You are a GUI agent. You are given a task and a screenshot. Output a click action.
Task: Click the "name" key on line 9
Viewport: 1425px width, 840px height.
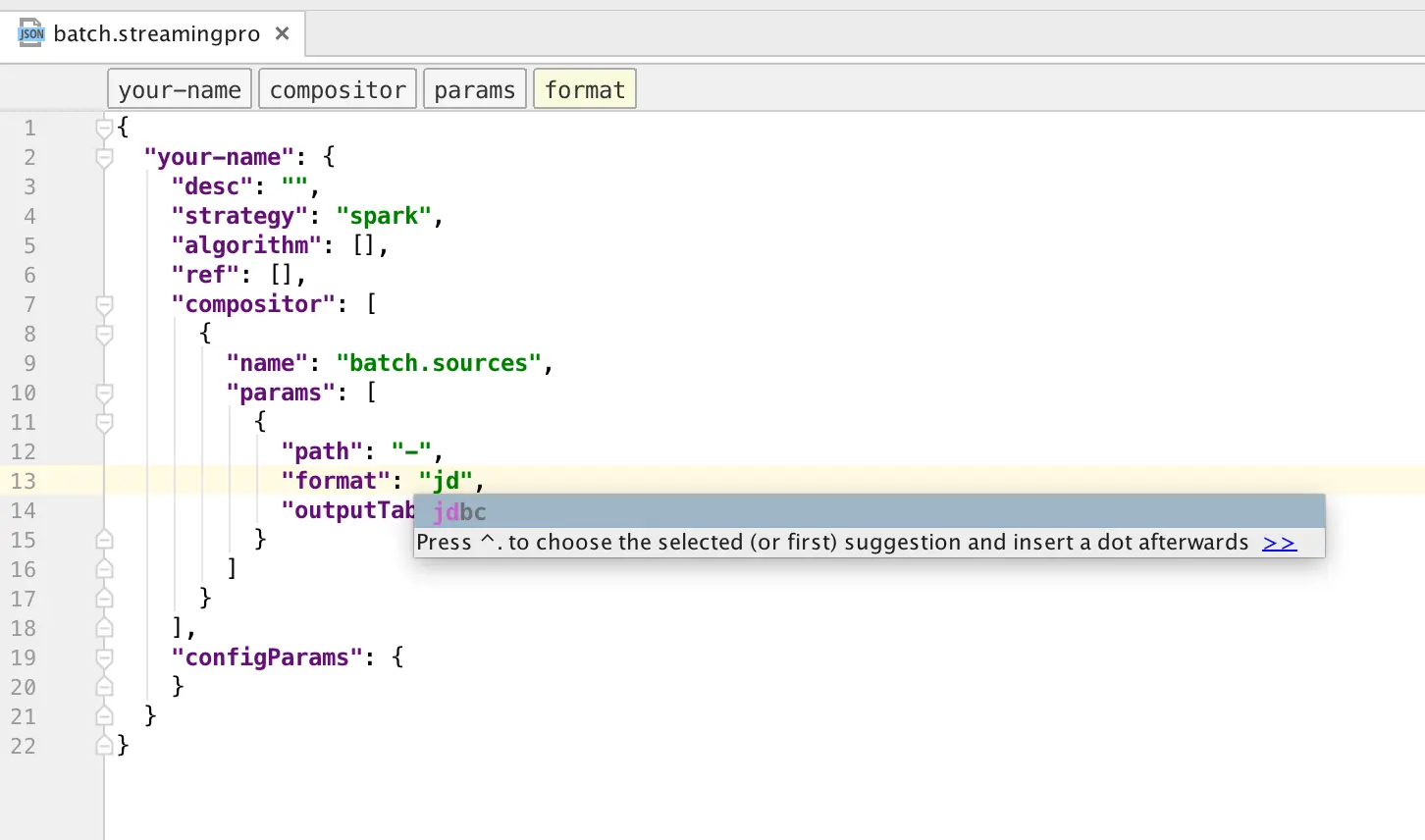click(x=267, y=363)
